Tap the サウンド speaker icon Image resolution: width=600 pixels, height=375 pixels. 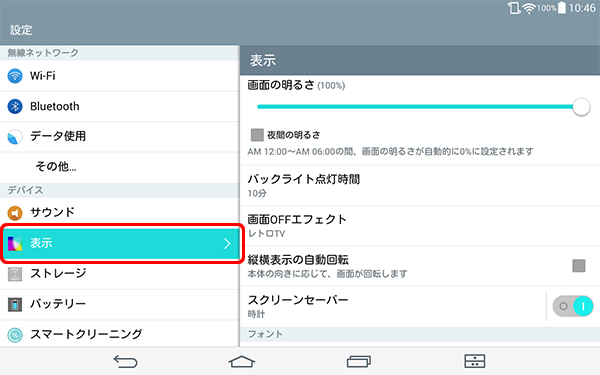(x=15, y=213)
